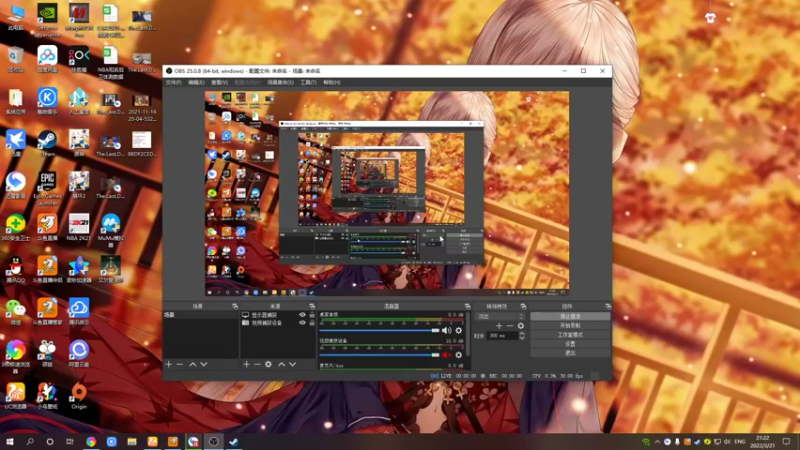Adjust the video capture device volume slider

(x=379, y=355)
